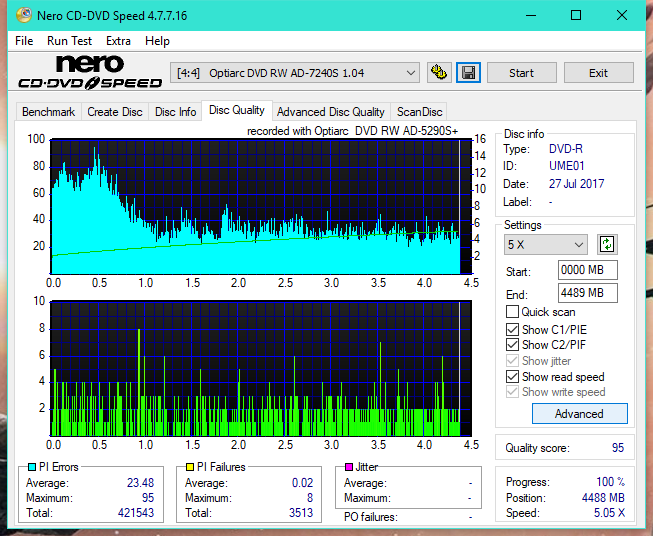This screenshot has height=536, width=653.
Task: Click the date value 27 Jul 2017
Action: point(576,184)
